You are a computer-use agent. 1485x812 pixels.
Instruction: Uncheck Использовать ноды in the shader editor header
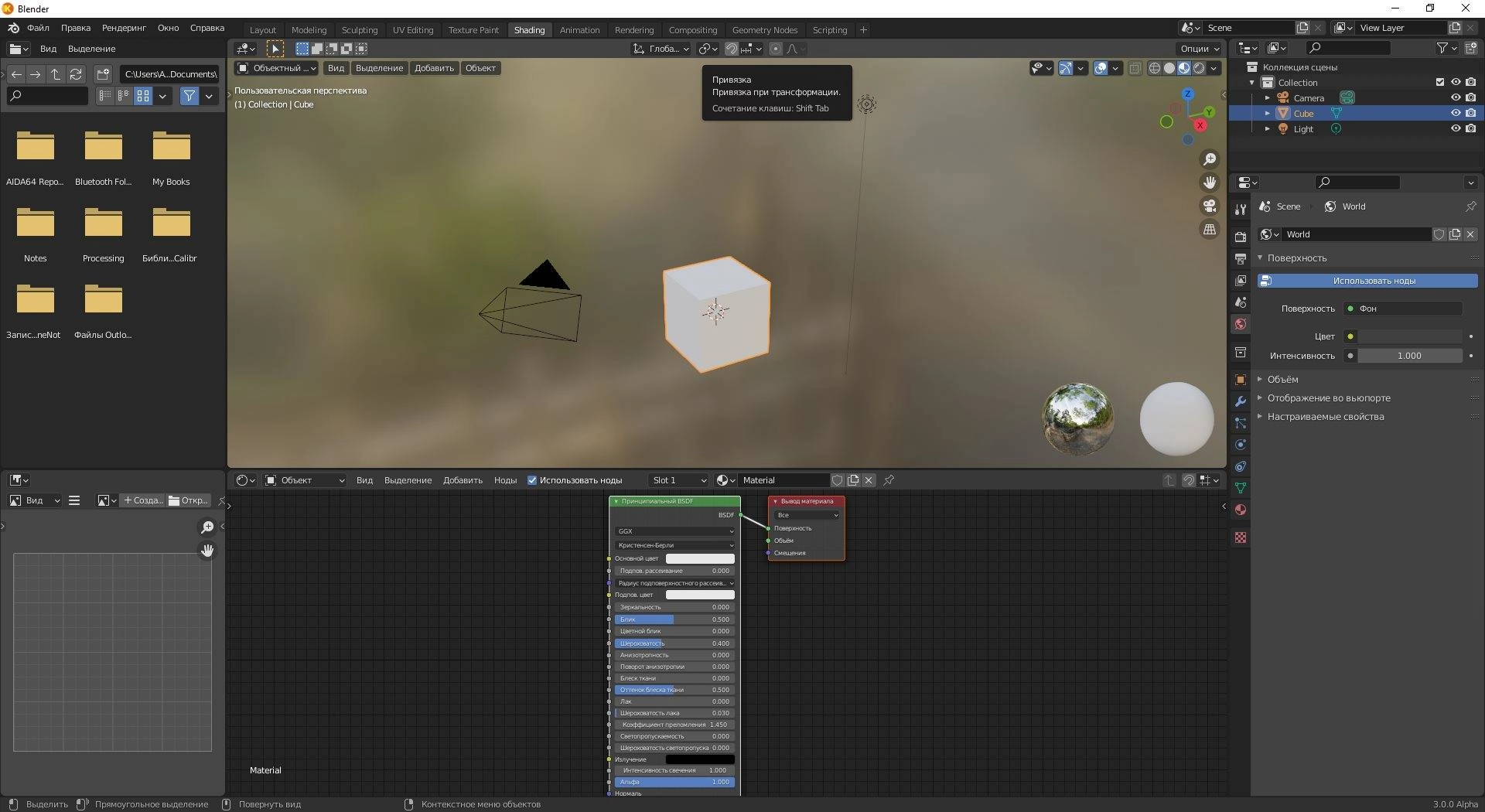pyautogui.click(x=532, y=480)
